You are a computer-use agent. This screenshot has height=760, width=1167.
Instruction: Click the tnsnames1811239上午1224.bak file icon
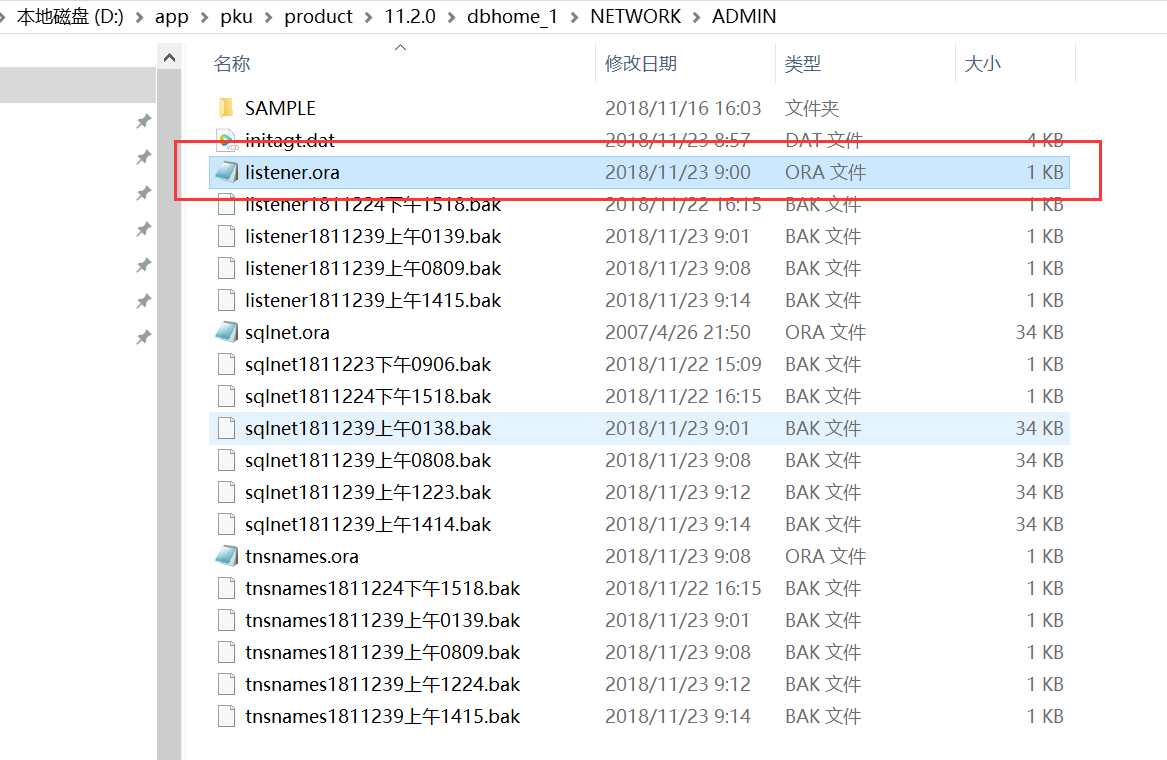(226, 685)
